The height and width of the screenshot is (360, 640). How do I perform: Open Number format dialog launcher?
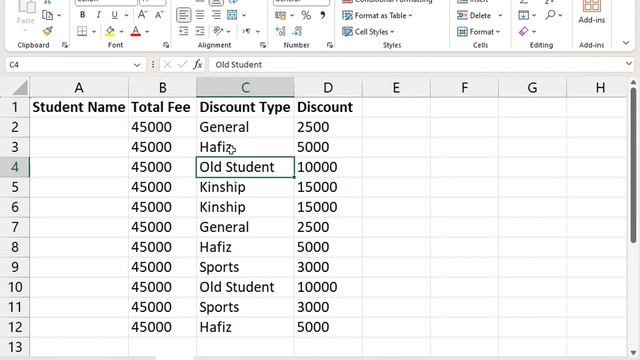[330, 45]
